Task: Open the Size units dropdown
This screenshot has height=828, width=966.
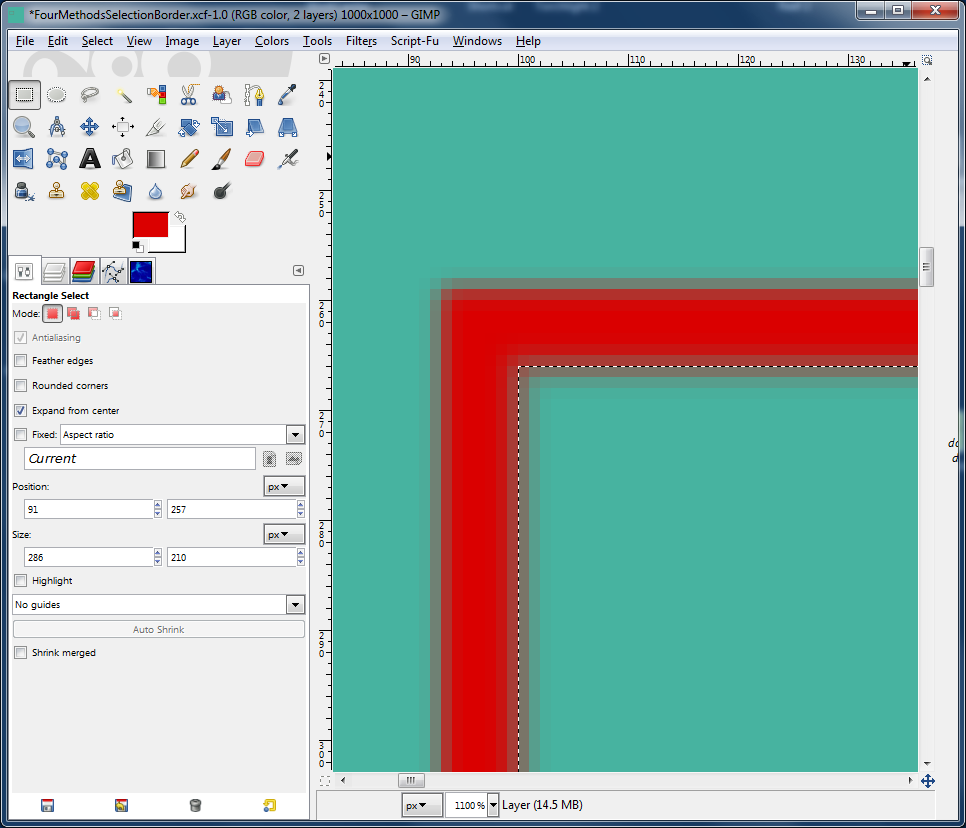Action: click(x=284, y=533)
